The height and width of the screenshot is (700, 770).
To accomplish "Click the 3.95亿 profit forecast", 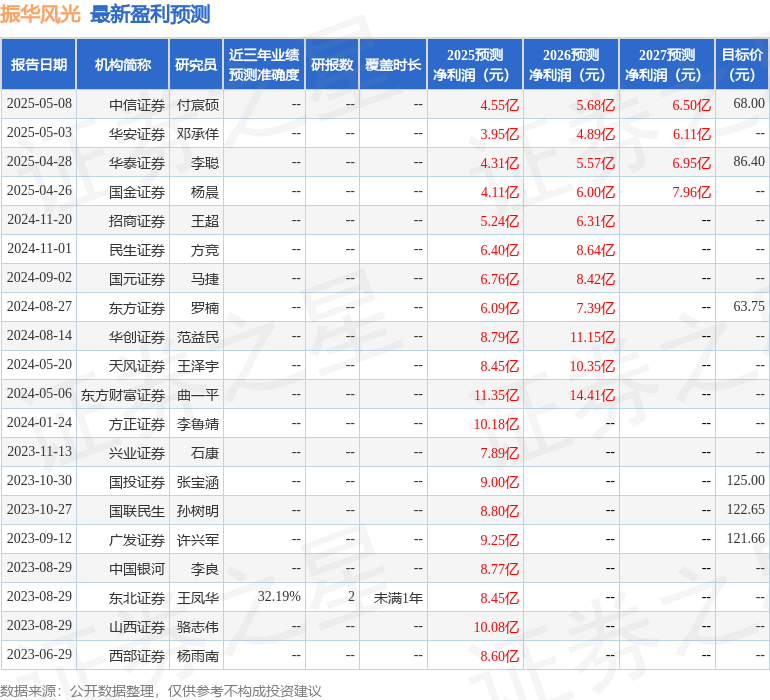I will click(x=499, y=134).
